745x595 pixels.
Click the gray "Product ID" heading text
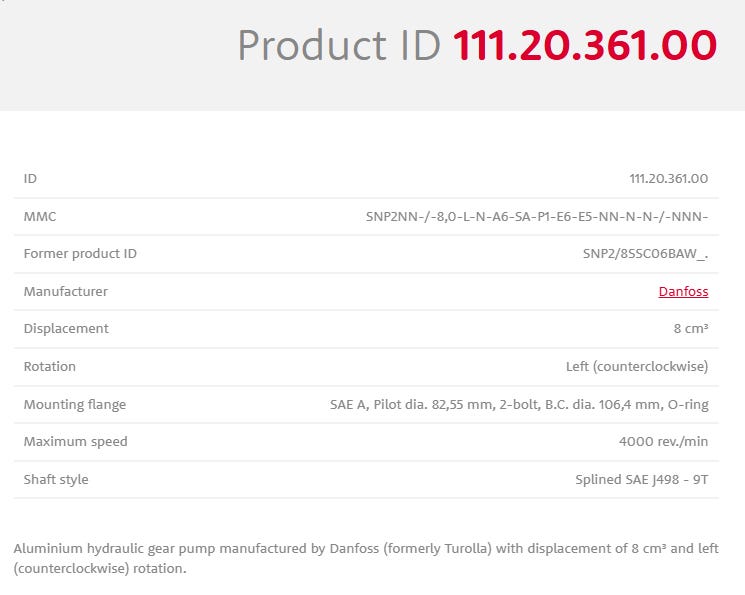[x=339, y=45]
